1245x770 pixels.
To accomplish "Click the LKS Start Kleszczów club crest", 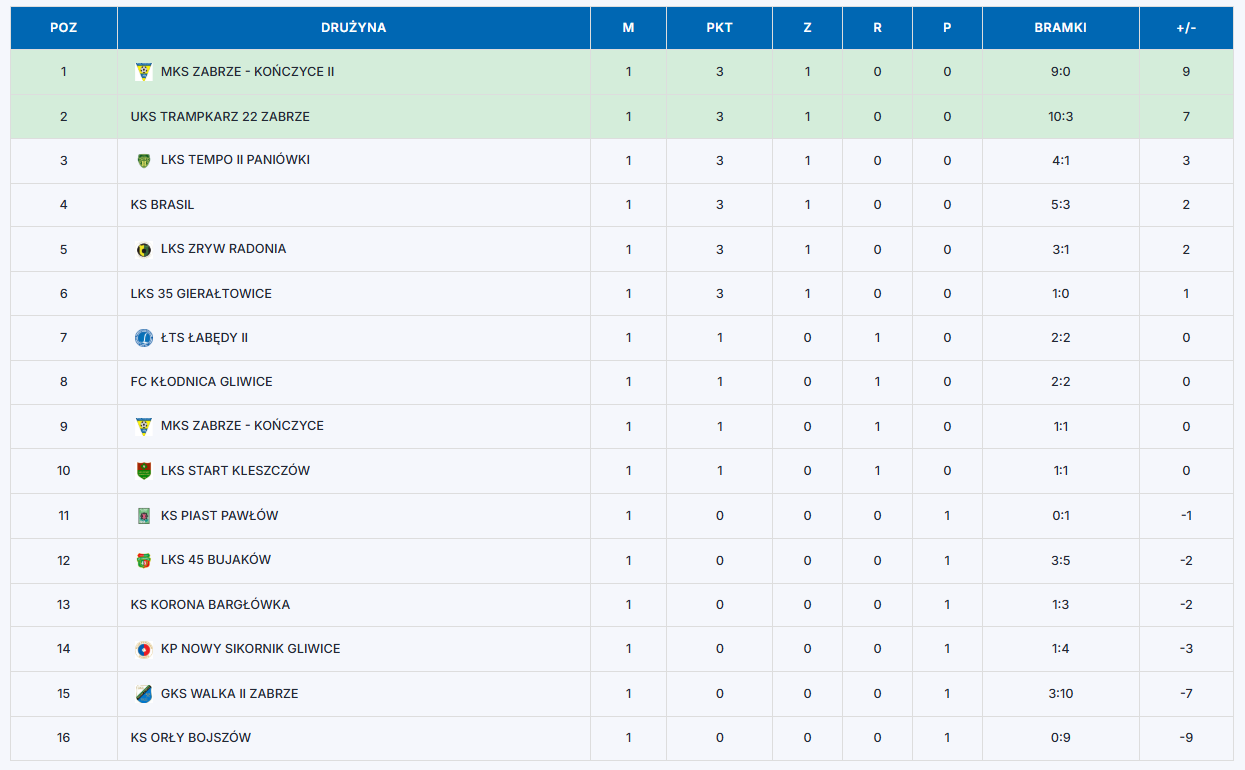I will pos(144,471).
